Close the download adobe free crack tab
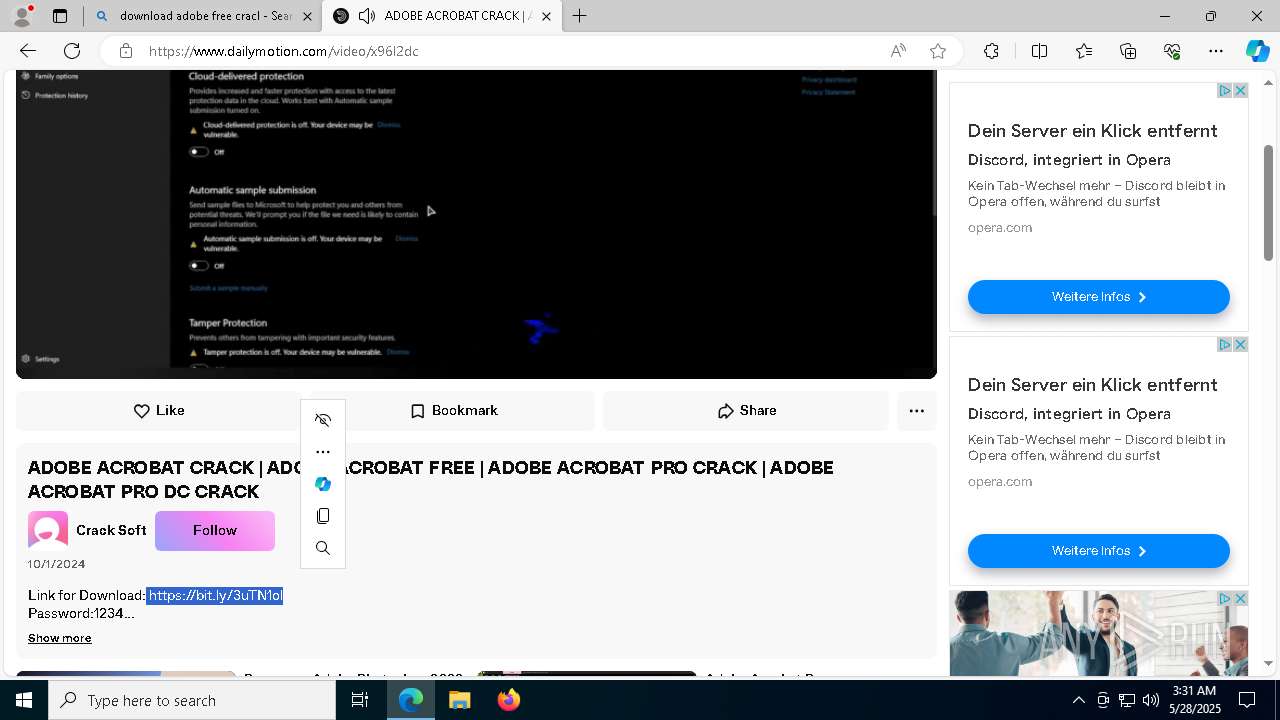1280x720 pixels. click(308, 16)
